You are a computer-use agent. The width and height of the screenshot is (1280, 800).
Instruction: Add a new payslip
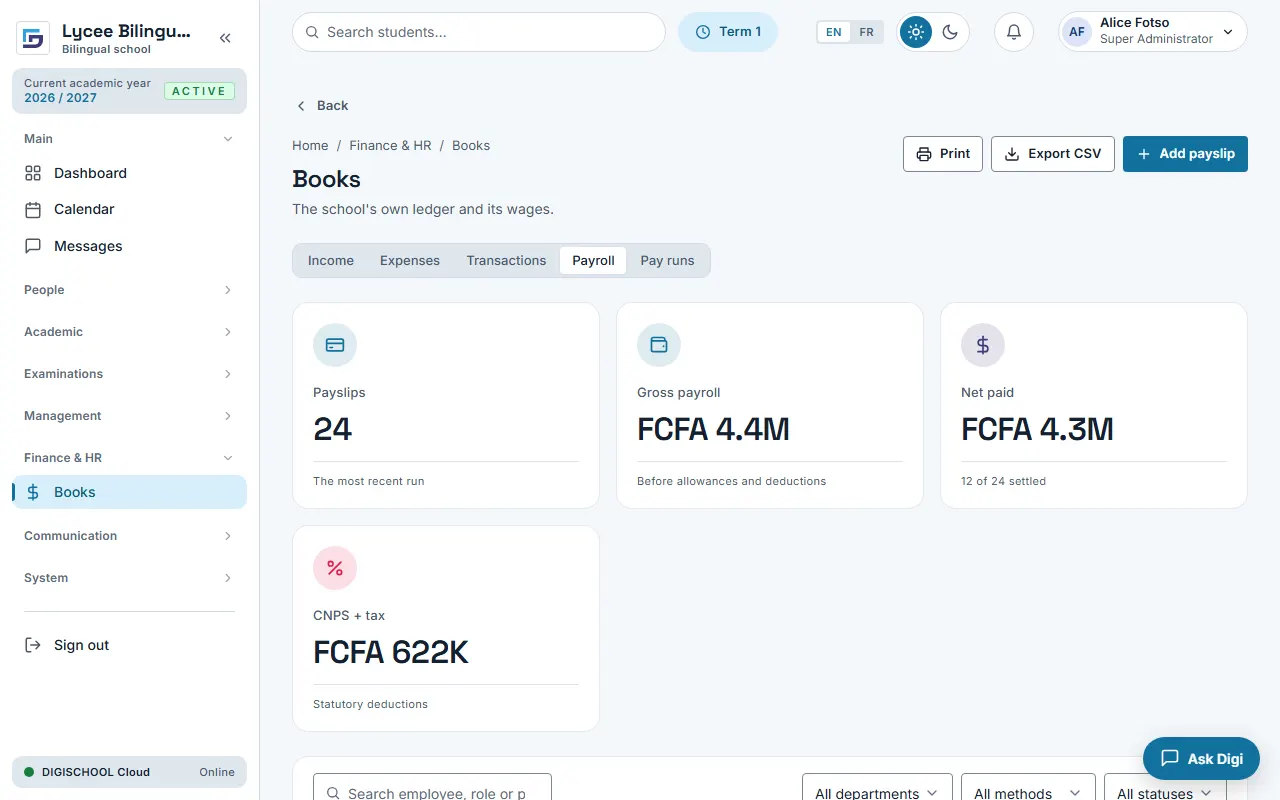(1185, 154)
